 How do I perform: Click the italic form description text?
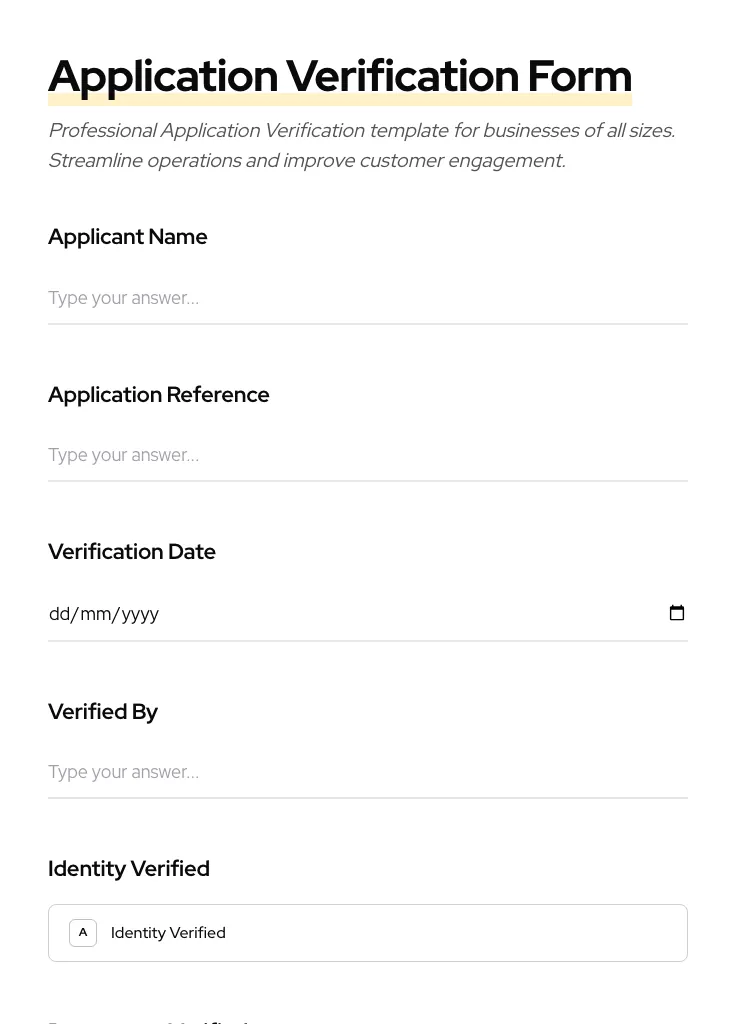[361, 145]
